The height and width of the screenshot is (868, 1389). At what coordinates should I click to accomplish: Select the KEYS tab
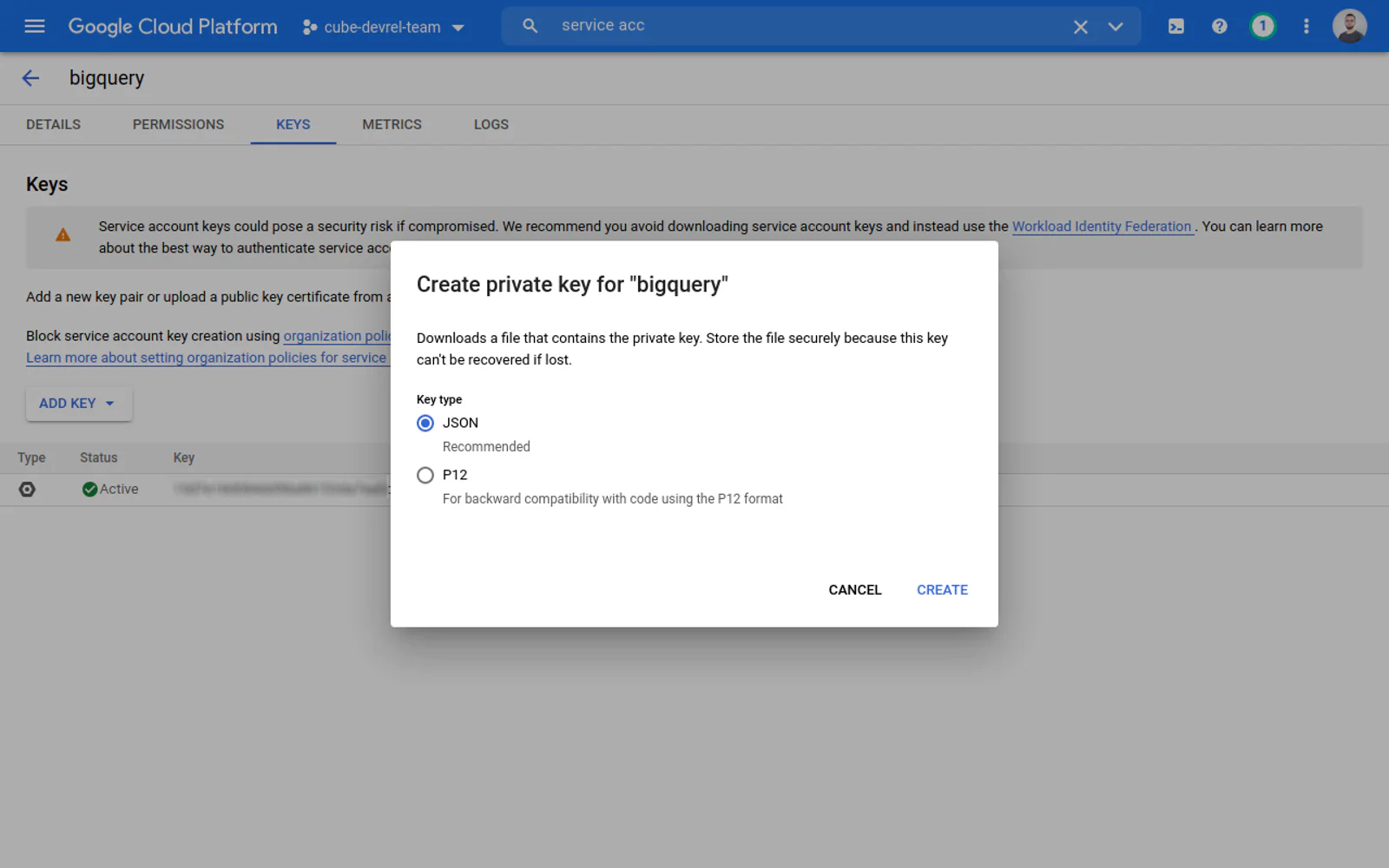[x=293, y=124]
